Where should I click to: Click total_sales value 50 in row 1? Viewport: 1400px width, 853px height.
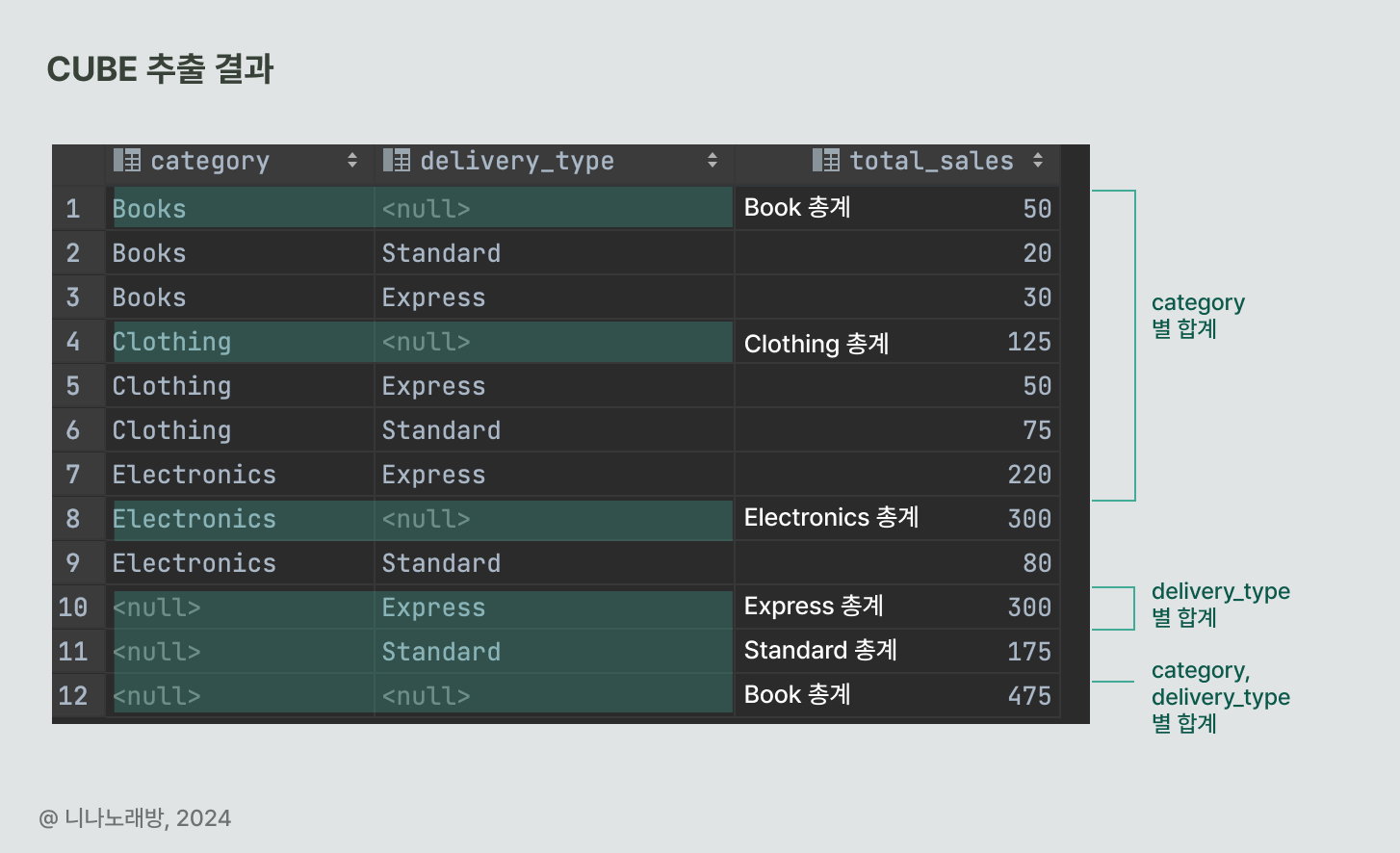(x=1037, y=209)
